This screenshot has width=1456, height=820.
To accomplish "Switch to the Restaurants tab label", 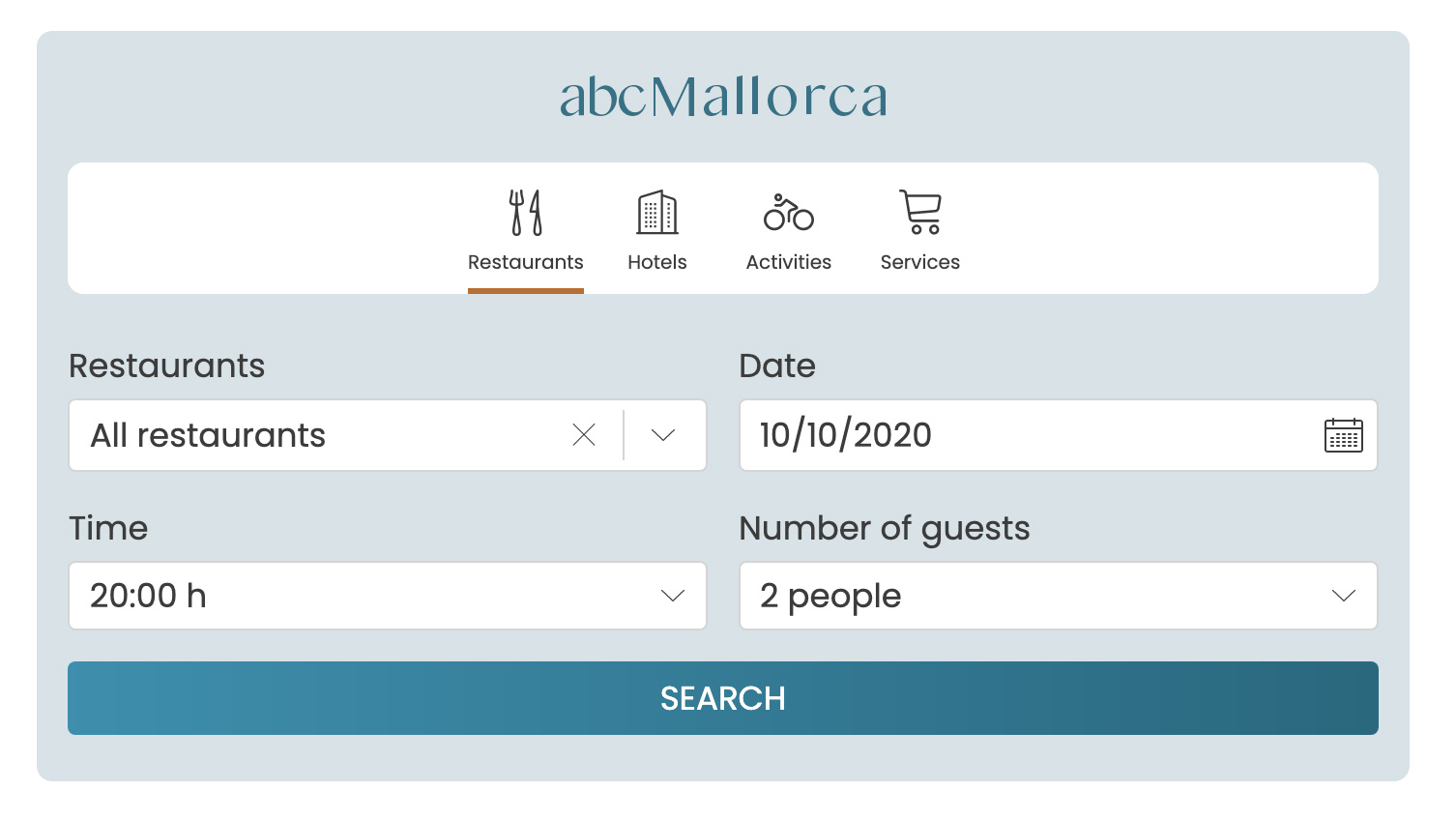I will tap(526, 262).
